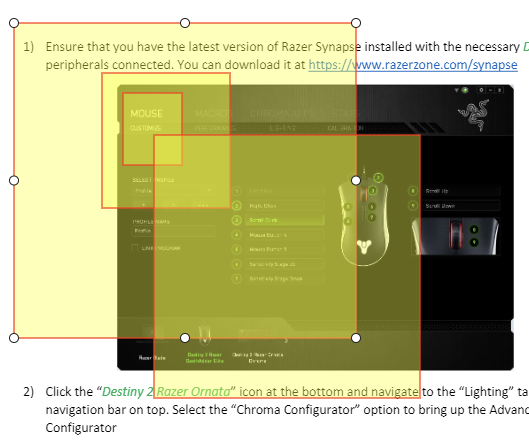529x441 pixels.
Task: Choose the Left Click button assignment
Action: coord(284,191)
